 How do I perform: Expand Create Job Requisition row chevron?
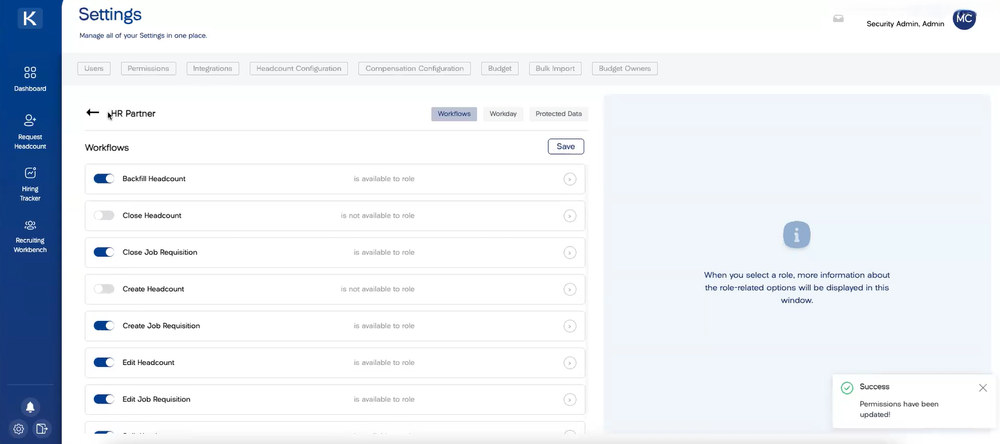(570, 326)
